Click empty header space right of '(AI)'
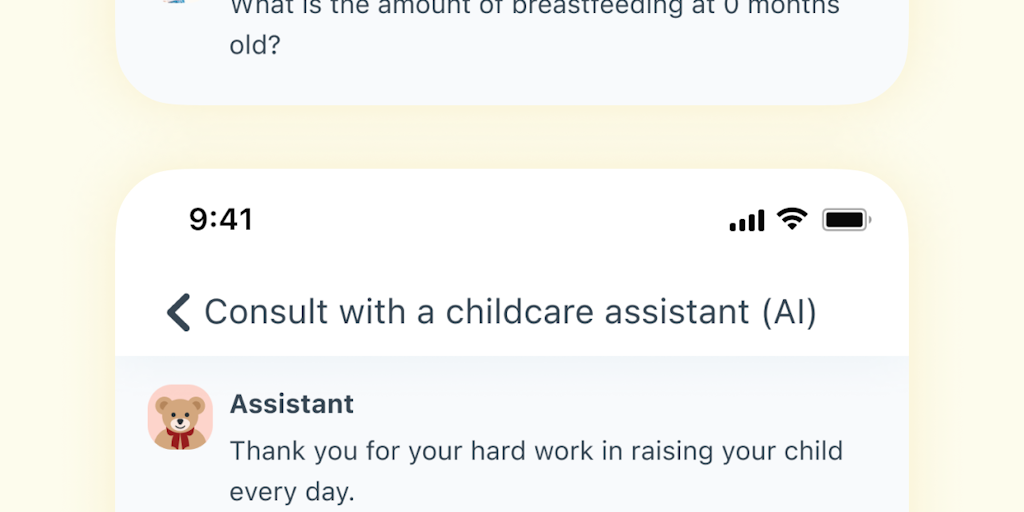This screenshot has width=1024, height=512. tap(860, 312)
